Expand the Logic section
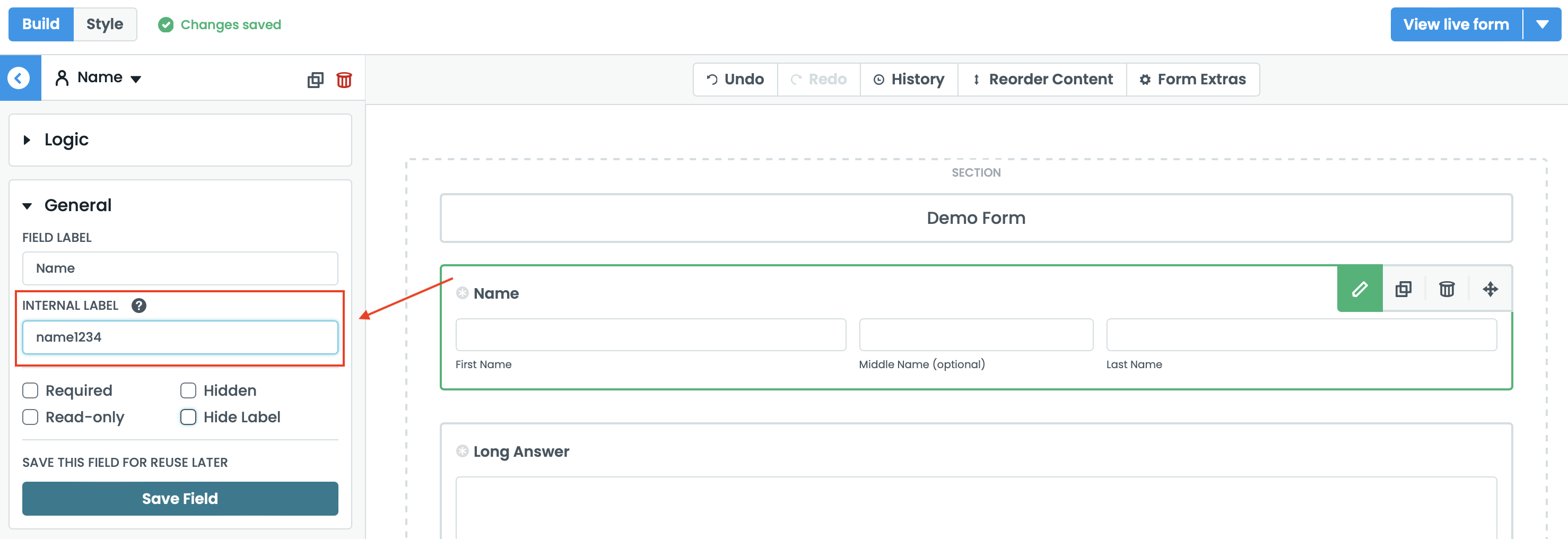Image resolution: width=1568 pixels, height=539 pixels. (x=27, y=140)
